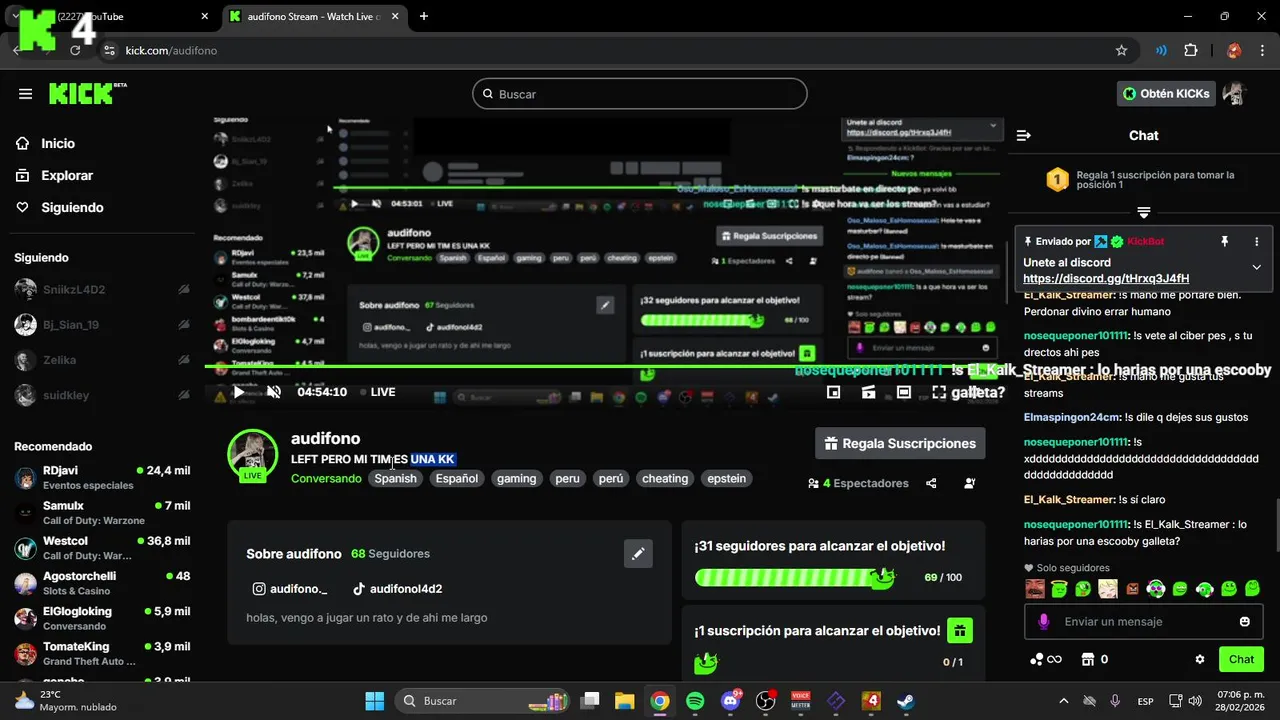Enable picture-in-picture mode
1280x720 pixels.
pos(834,392)
